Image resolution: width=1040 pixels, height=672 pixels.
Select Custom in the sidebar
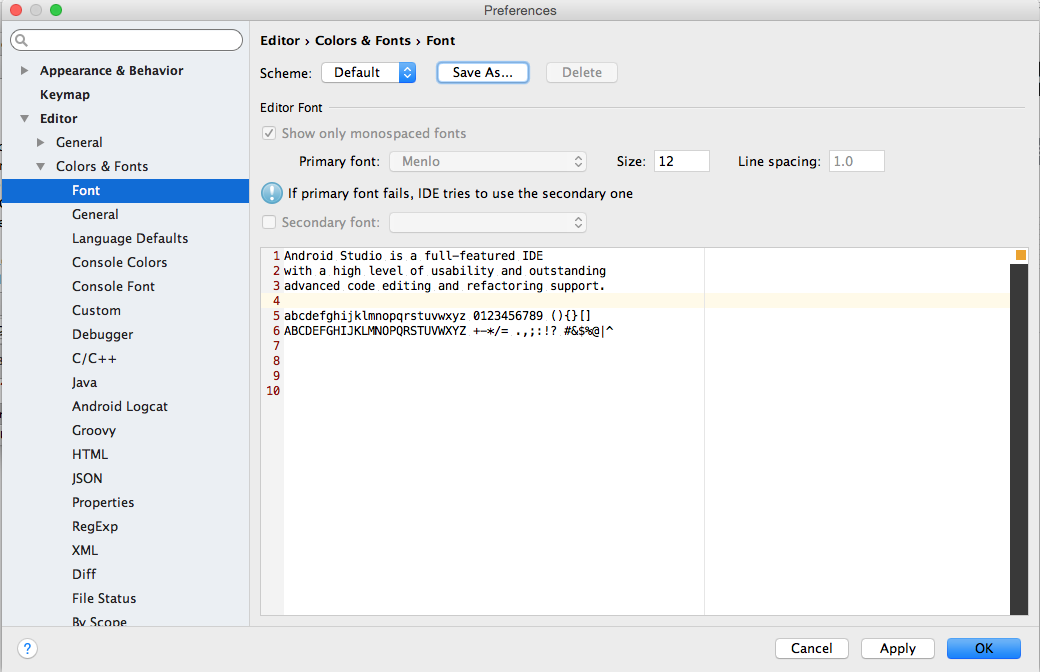pos(96,310)
